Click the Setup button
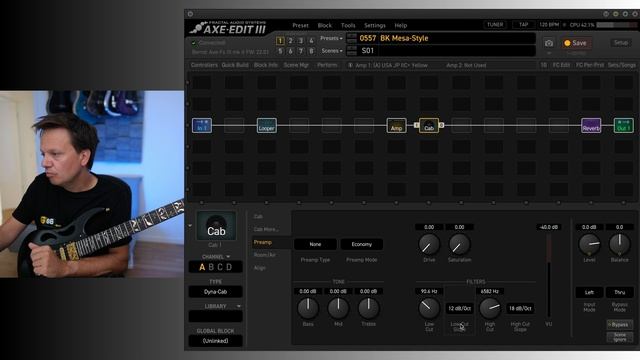 click(621, 42)
